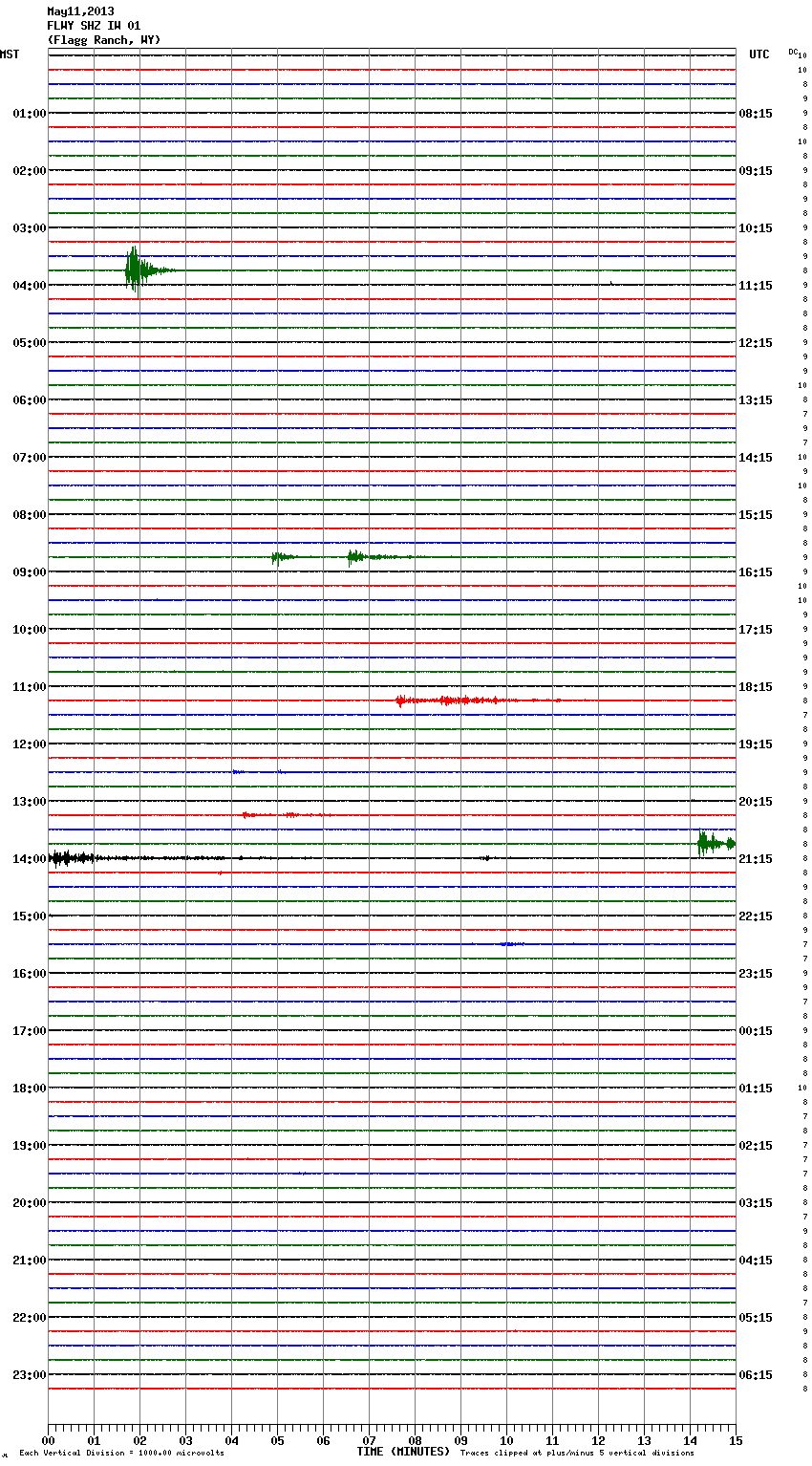The width and height of the screenshot is (812, 1466).
Task: Click the Traces clipped at plus/minus 5 divisions note
Action: (577, 1454)
